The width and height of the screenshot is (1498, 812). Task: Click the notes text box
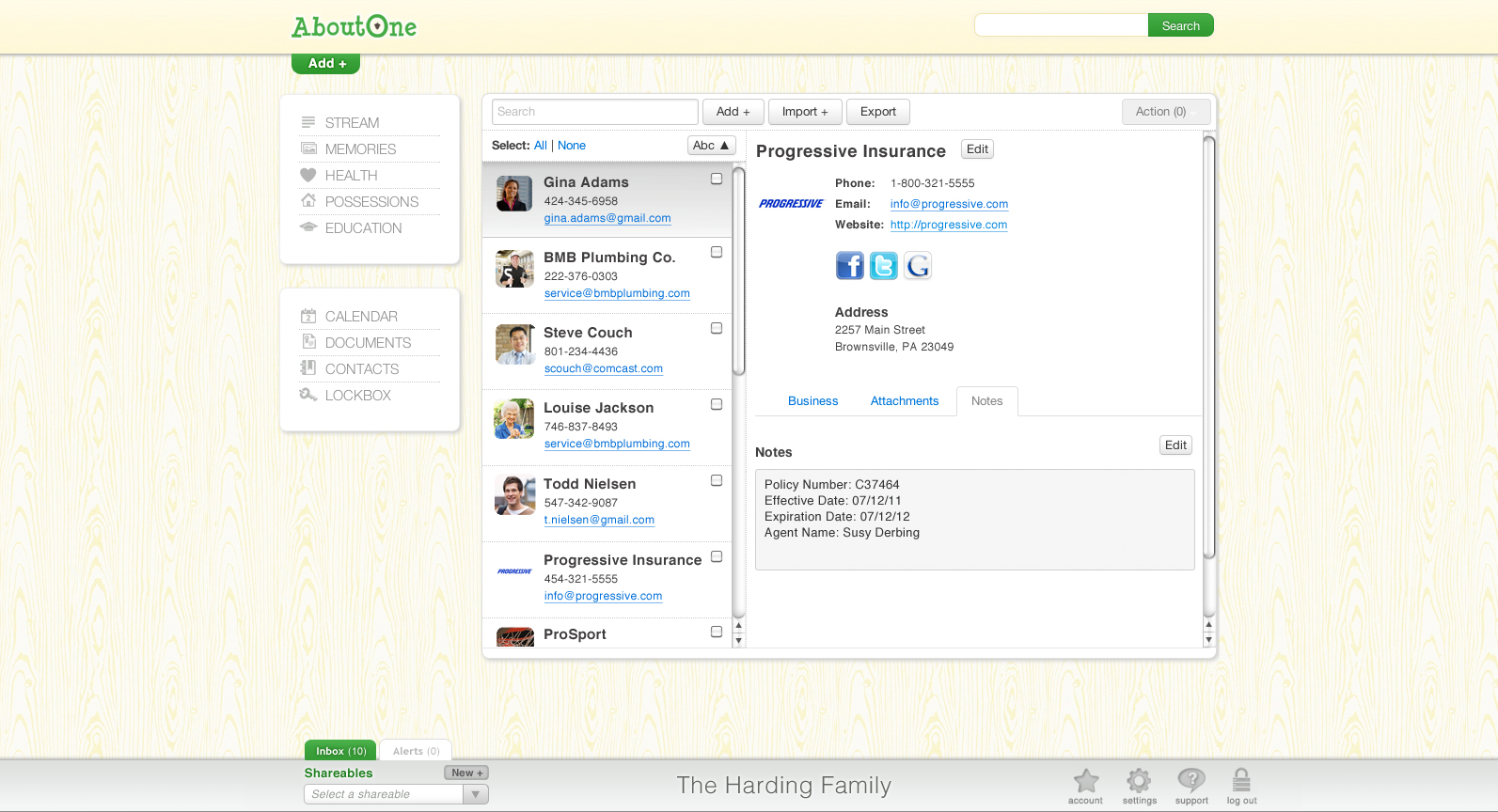coord(975,520)
